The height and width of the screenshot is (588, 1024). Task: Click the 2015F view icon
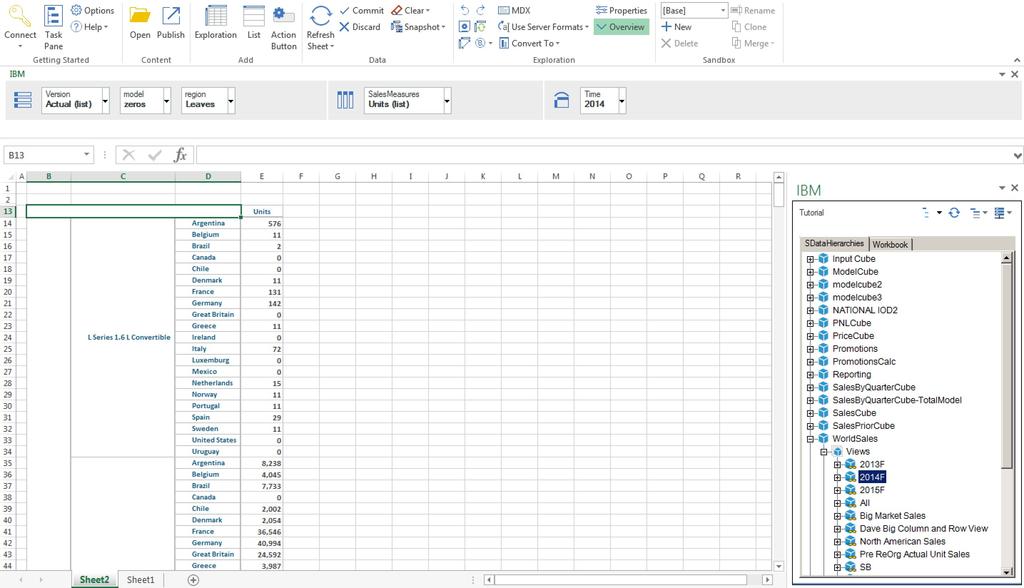(850, 490)
